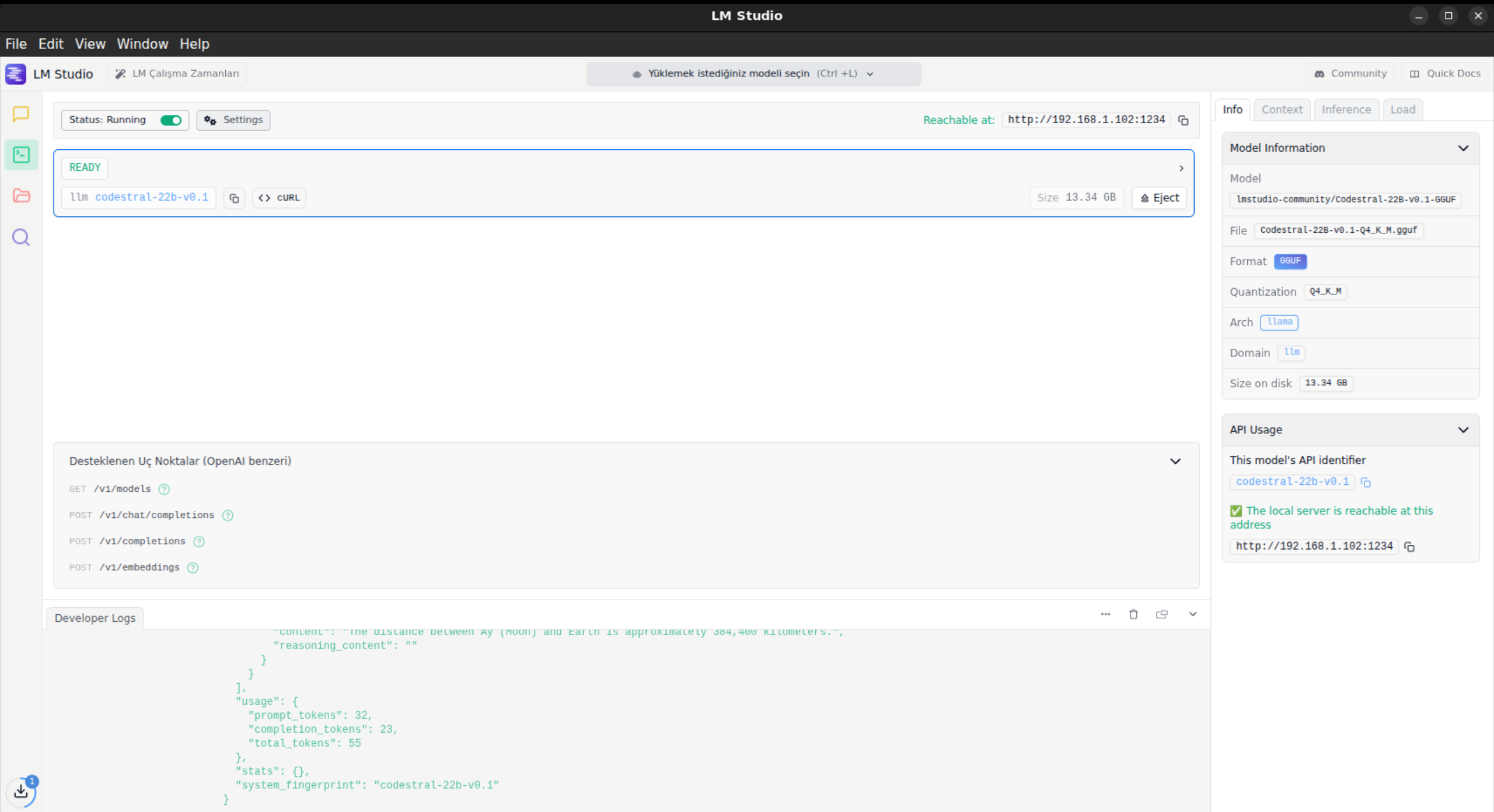Open My Models folder icon
Screen dimensions: 1494x812
[21, 195]
